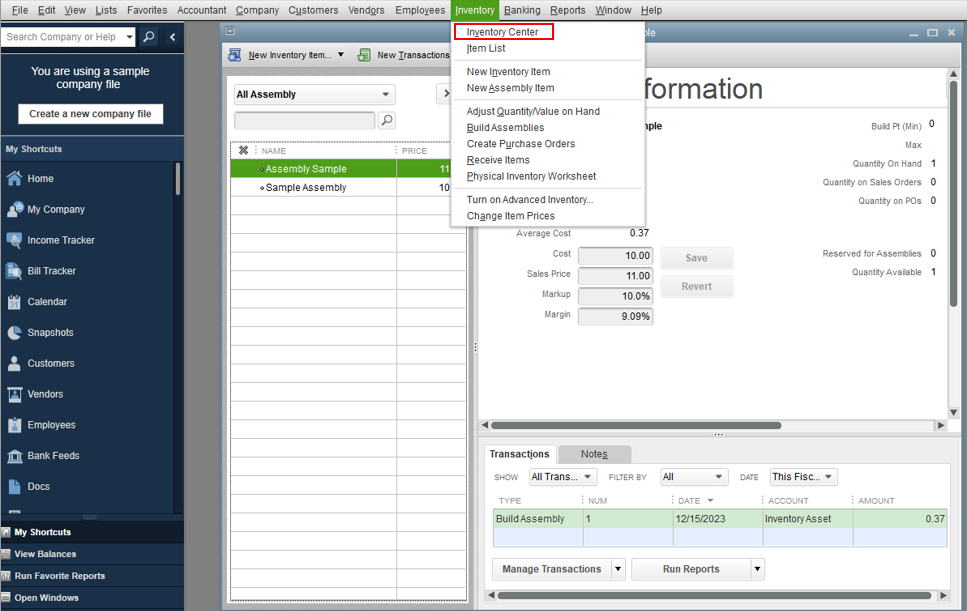Open the Docs shortcut icon
This screenshot has width=967, height=611.
point(14,486)
